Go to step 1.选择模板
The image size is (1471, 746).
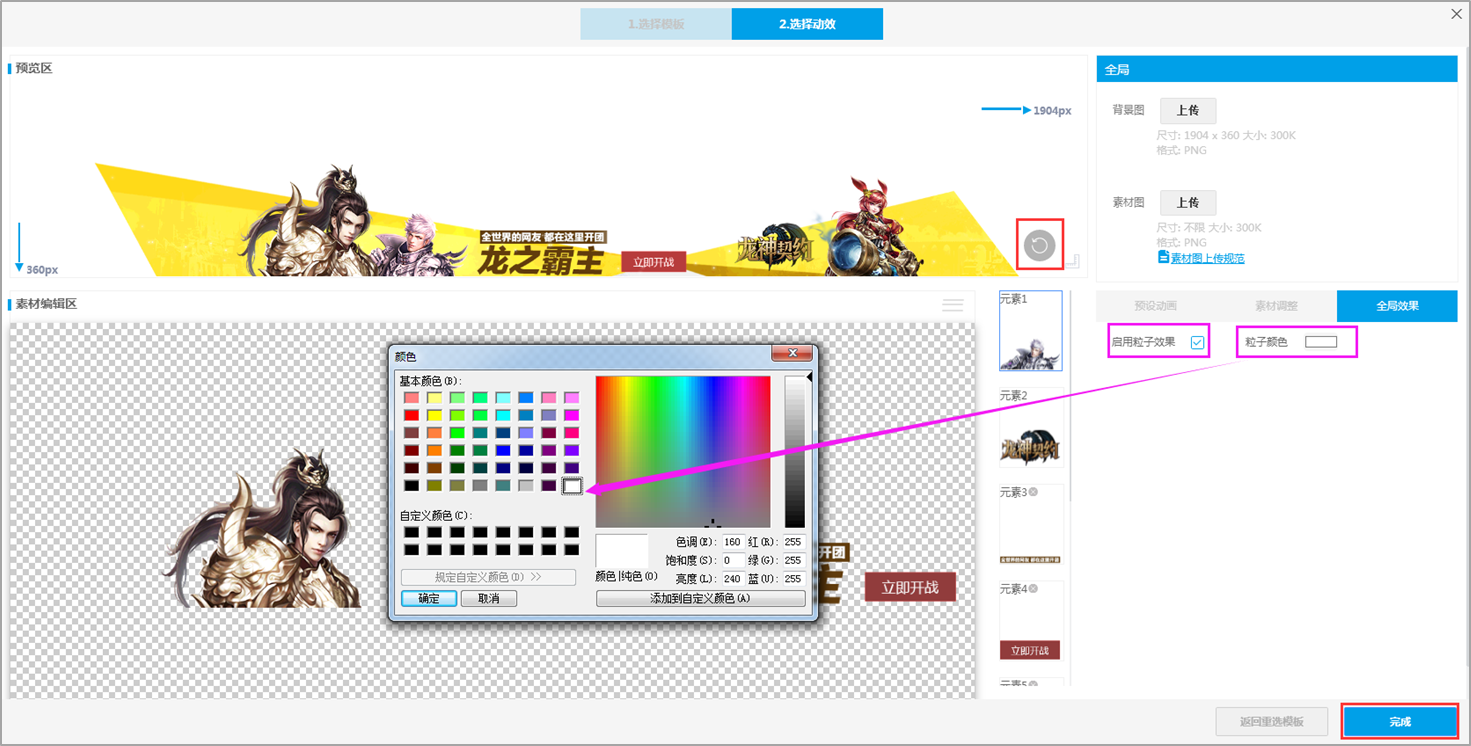coord(656,24)
